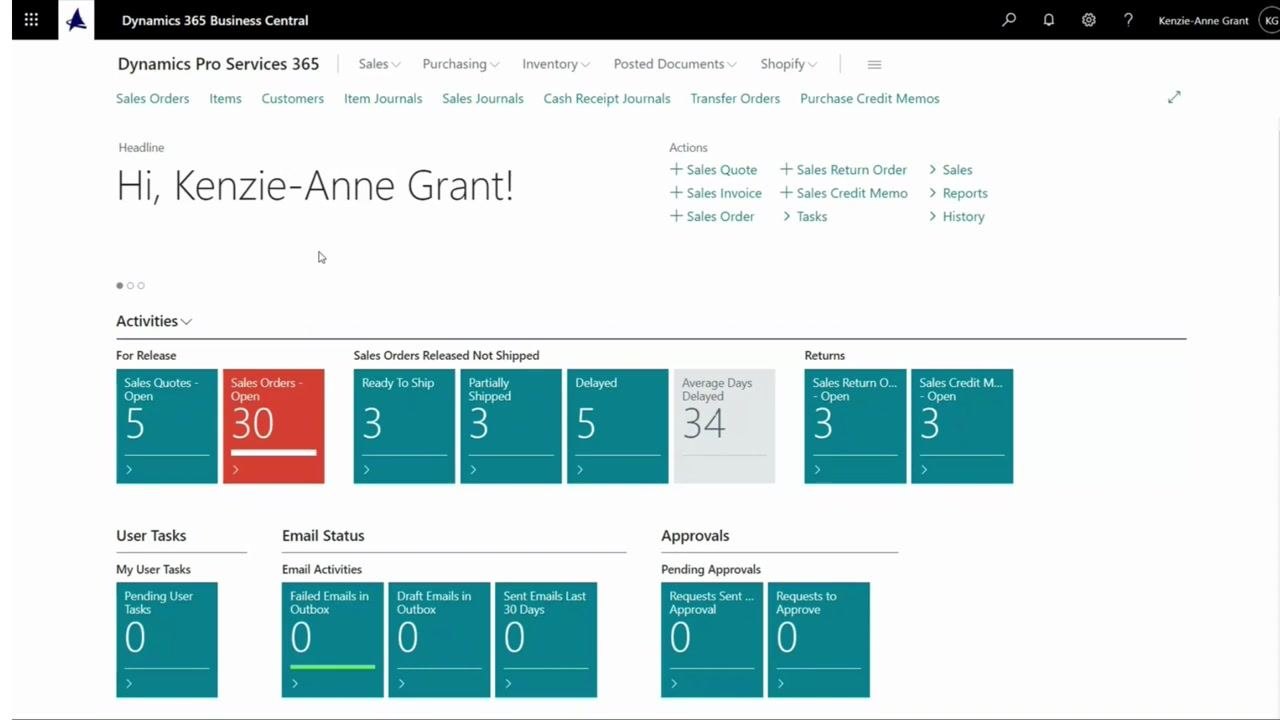Select the second headline page dot
This screenshot has height=720, width=1280.
[x=130, y=286]
